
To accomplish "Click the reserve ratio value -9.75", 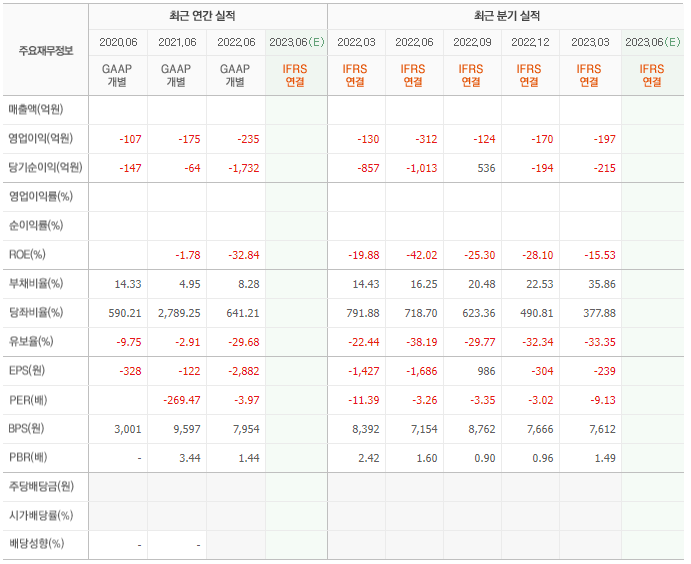I will click(x=129, y=342).
